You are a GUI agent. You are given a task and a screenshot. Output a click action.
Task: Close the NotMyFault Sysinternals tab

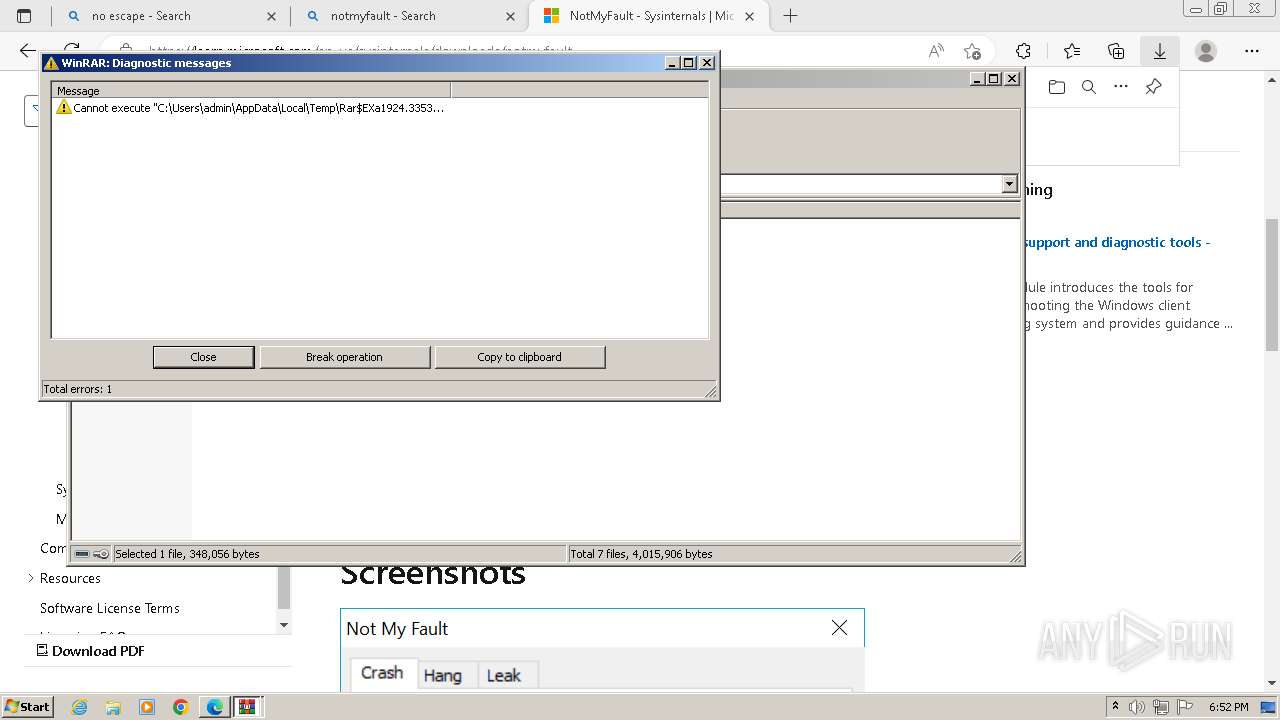tap(750, 16)
